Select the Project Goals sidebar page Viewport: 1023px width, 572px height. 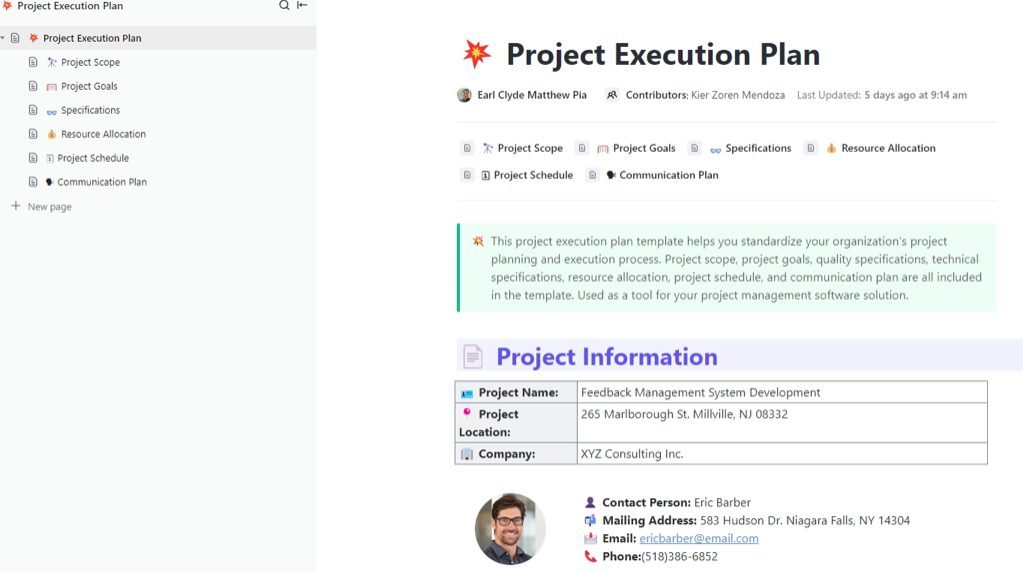(89, 86)
